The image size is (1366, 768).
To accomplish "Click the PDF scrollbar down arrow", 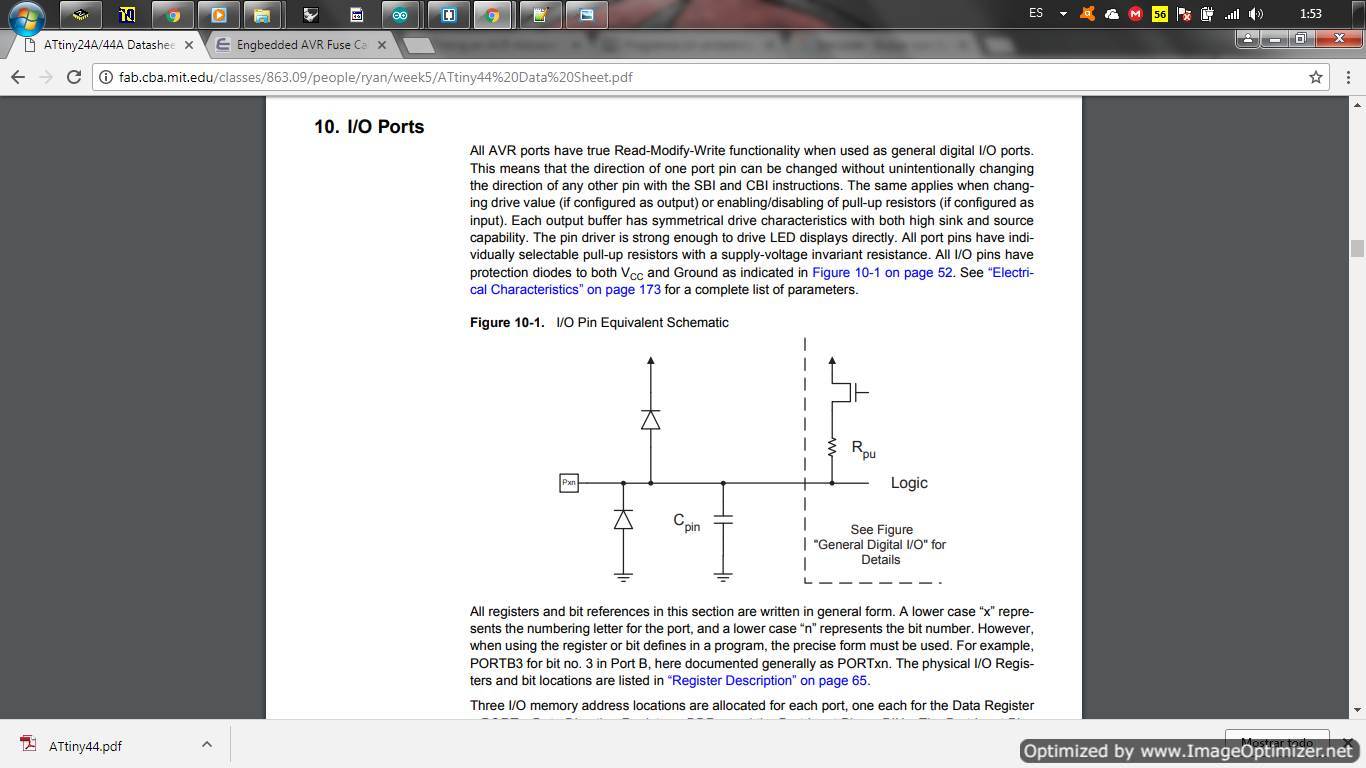I will tap(1357, 710).
